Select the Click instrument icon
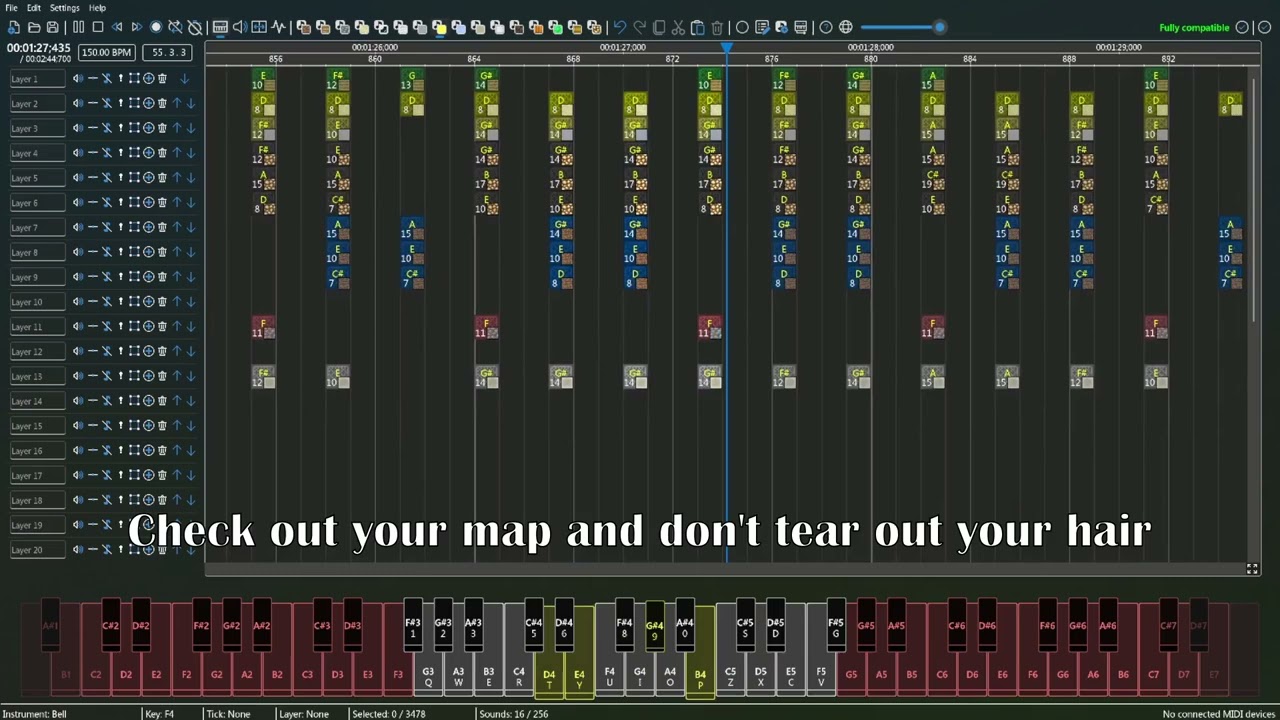Viewport: 1280px width, 720px height. [381, 27]
